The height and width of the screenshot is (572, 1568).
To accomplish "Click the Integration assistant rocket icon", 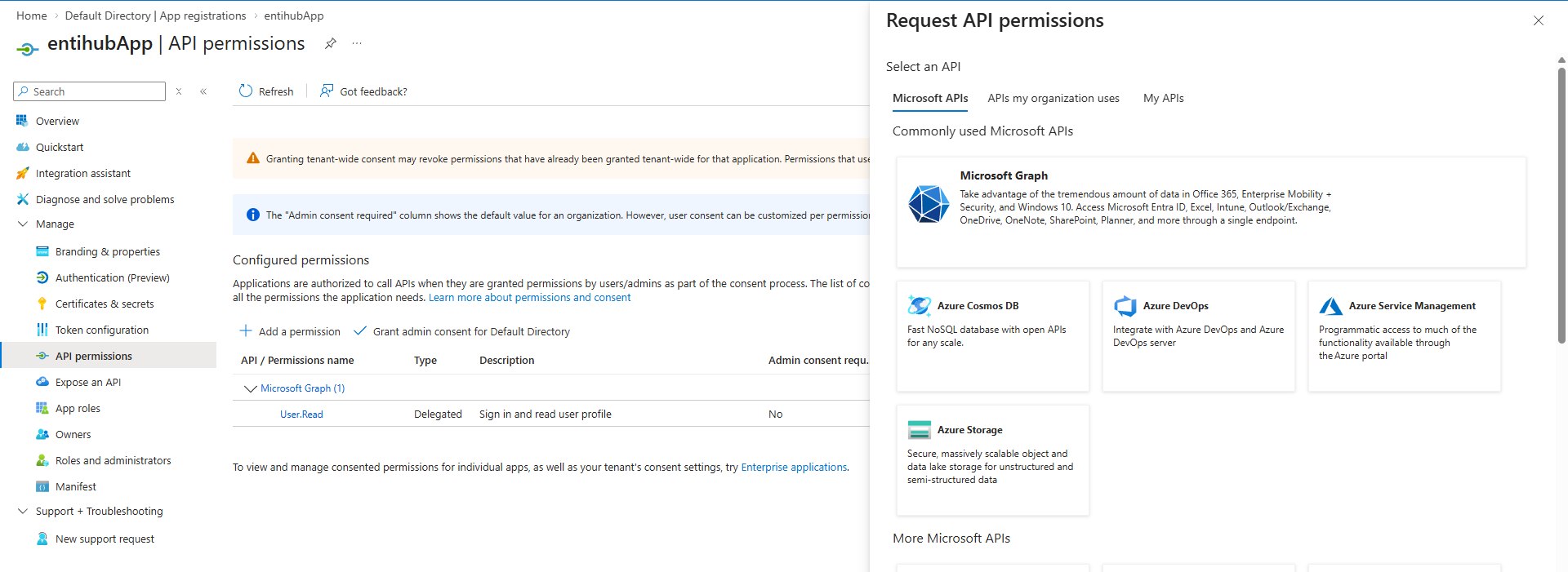I will point(22,173).
